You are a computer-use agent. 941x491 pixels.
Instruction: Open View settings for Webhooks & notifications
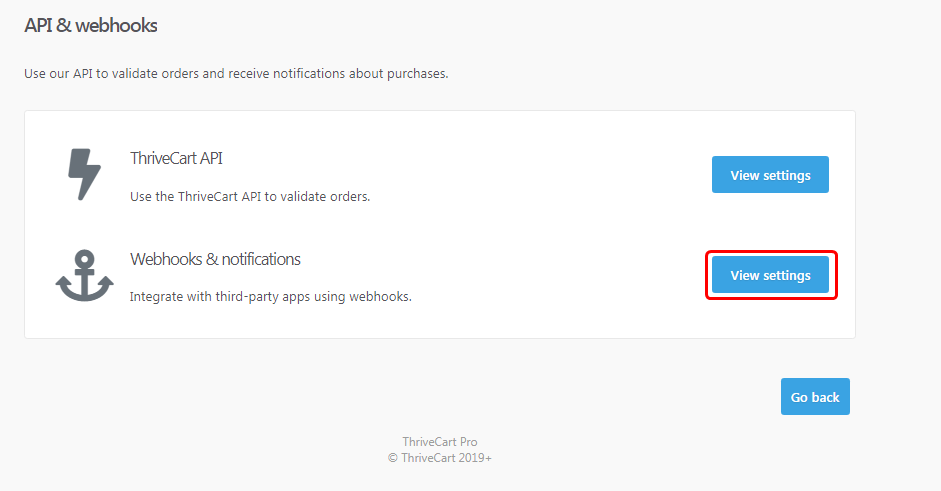point(770,275)
